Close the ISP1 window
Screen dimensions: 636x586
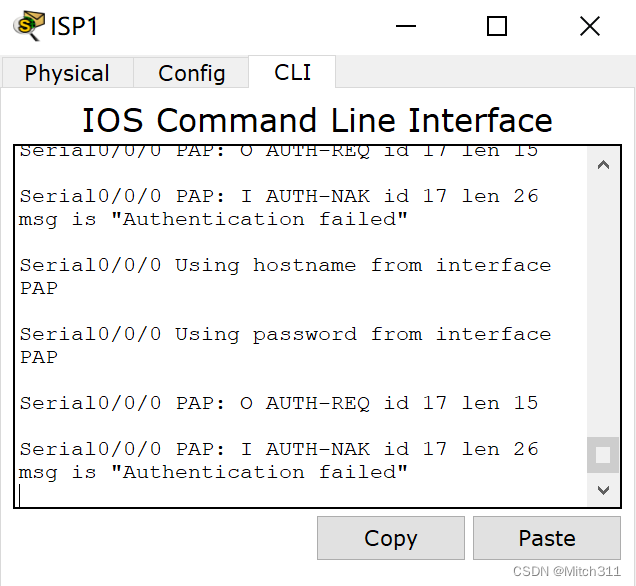click(x=590, y=26)
